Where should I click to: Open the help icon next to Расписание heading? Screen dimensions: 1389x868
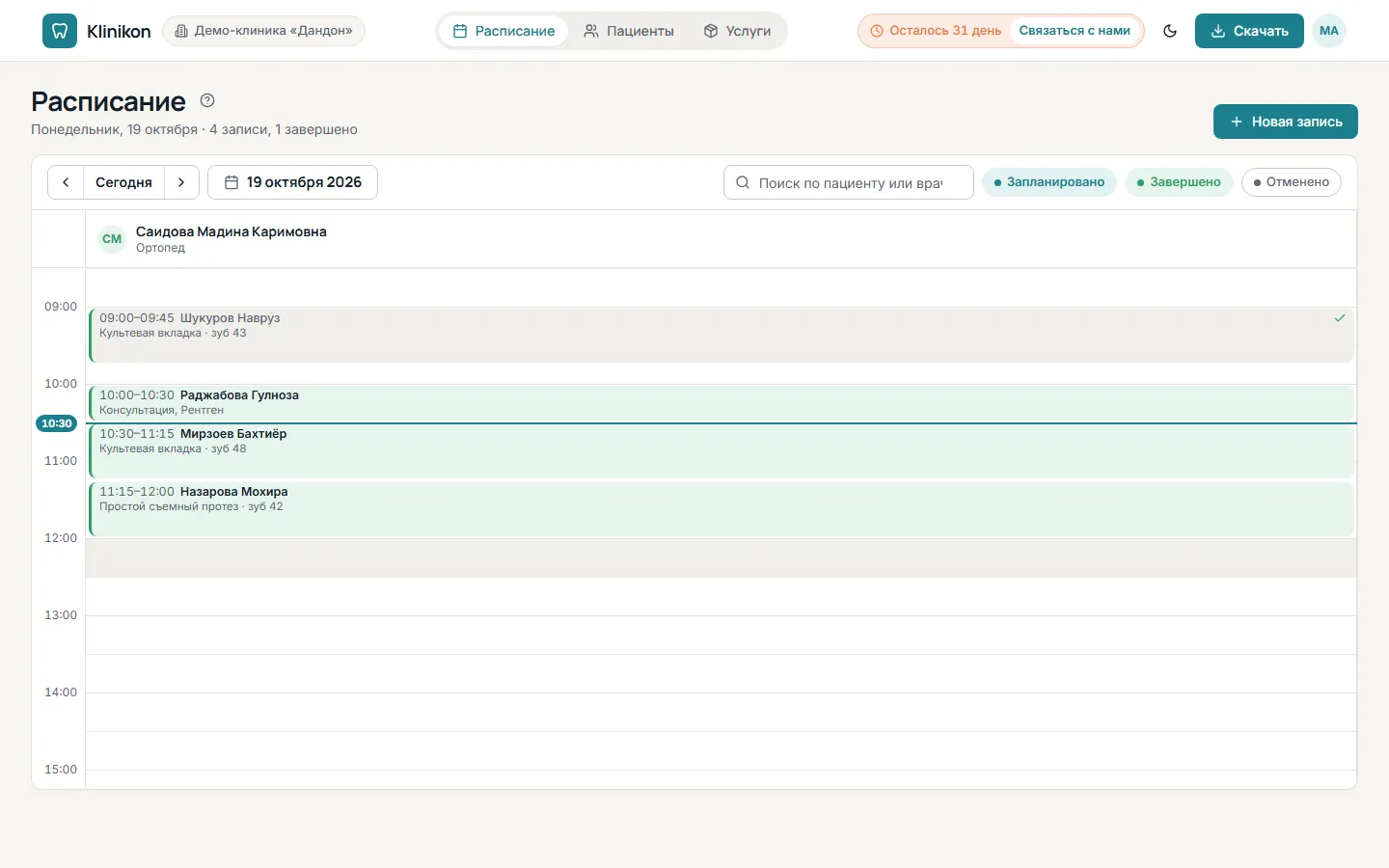click(207, 100)
